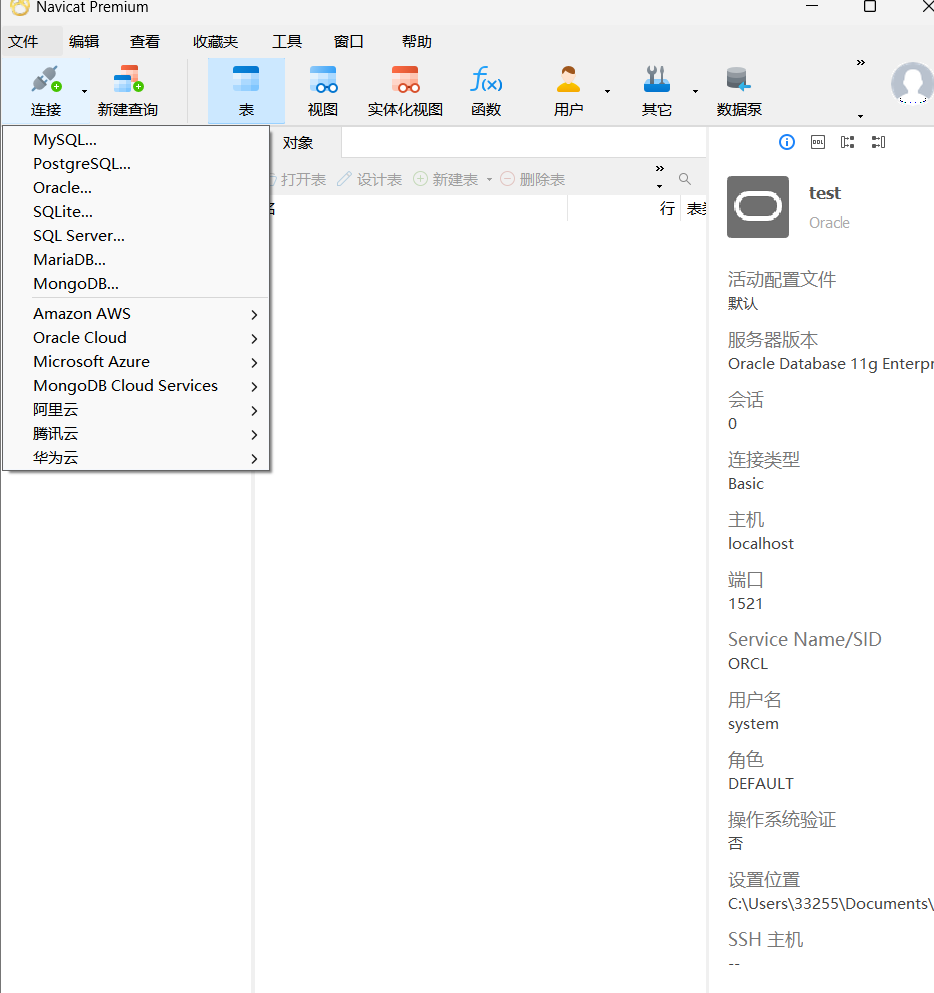The image size is (934, 993).
Task: Select the Table (表) toolbar icon
Action: pyautogui.click(x=246, y=80)
